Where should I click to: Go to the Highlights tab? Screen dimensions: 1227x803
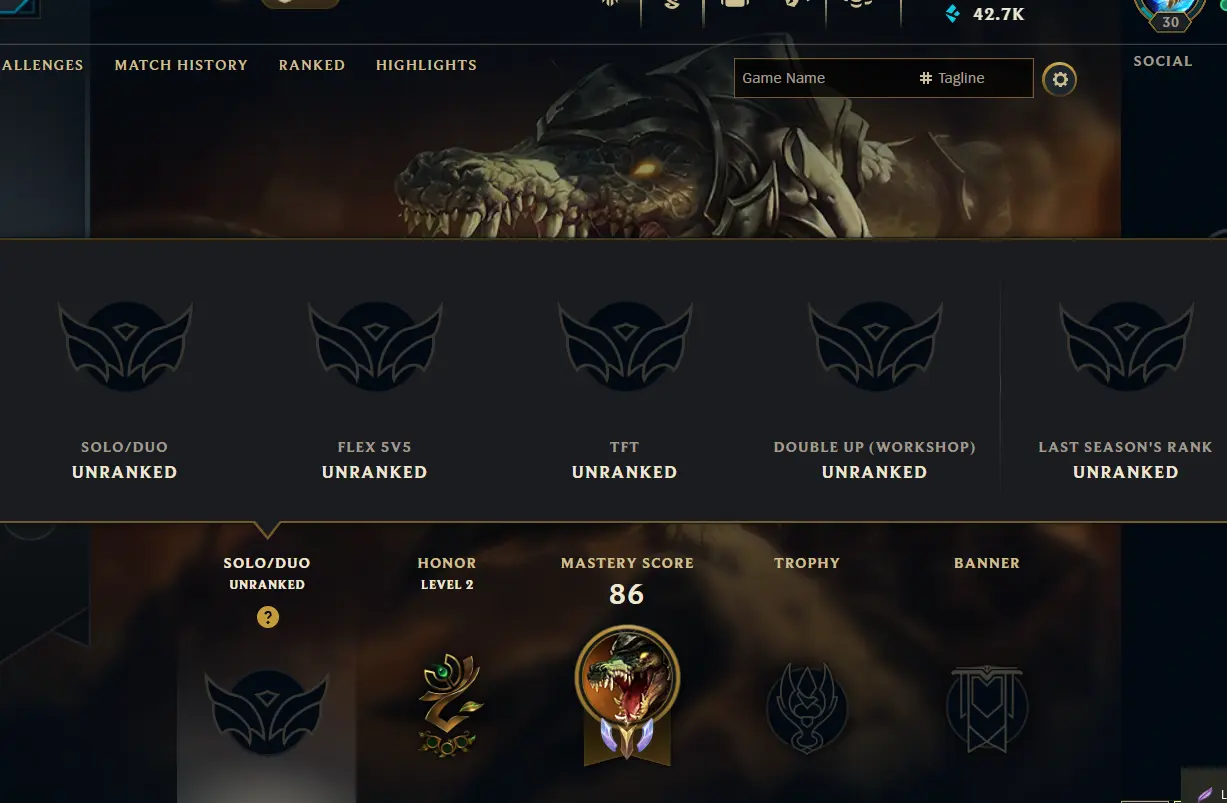426,65
